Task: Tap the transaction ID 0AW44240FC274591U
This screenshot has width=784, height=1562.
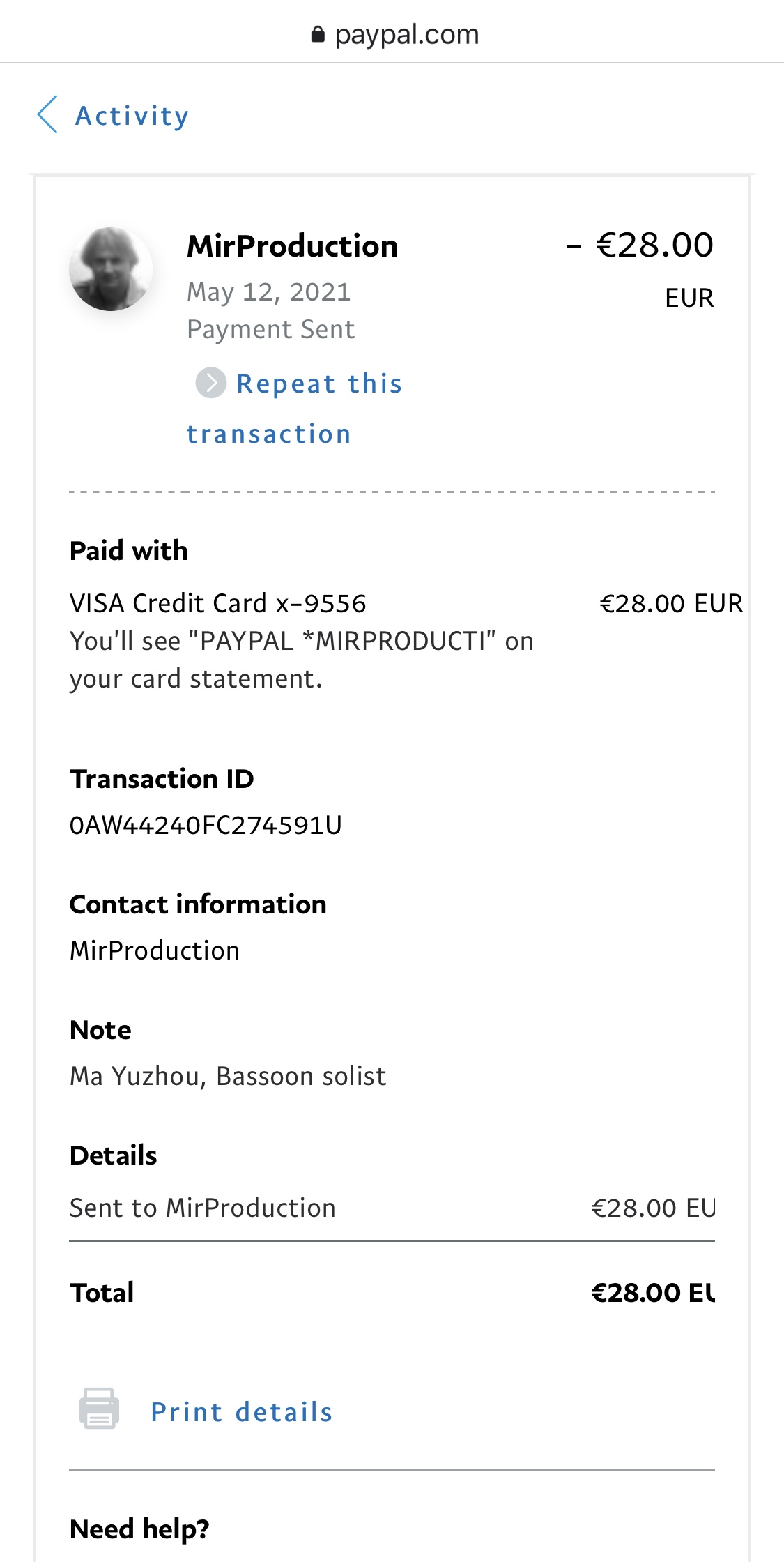Action: (x=206, y=826)
